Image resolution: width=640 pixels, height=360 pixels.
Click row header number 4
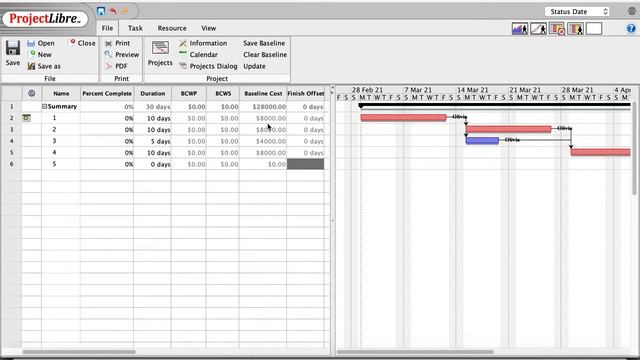pyautogui.click(x=11, y=141)
